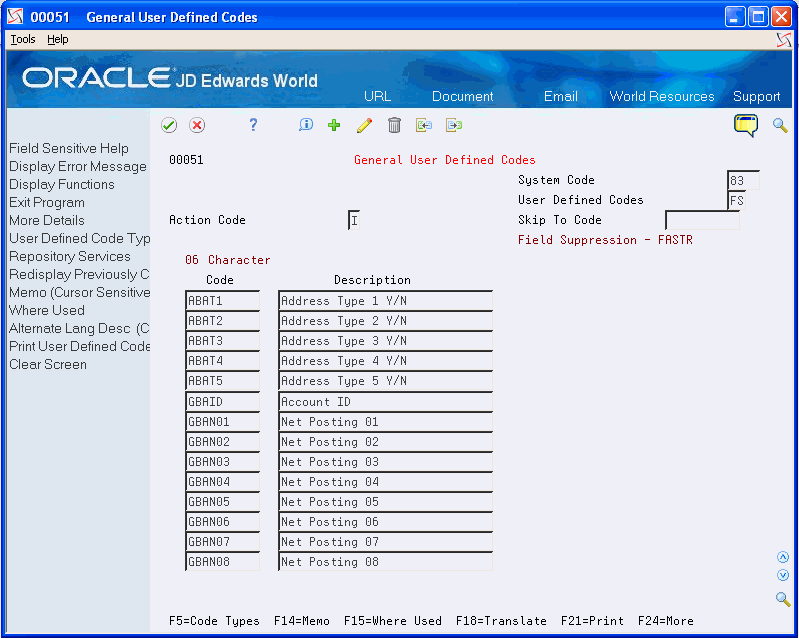Image resolution: width=799 pixels, height=638 pixels.
Task: Click the page up circle arrow icon
Action: [783, 557]
